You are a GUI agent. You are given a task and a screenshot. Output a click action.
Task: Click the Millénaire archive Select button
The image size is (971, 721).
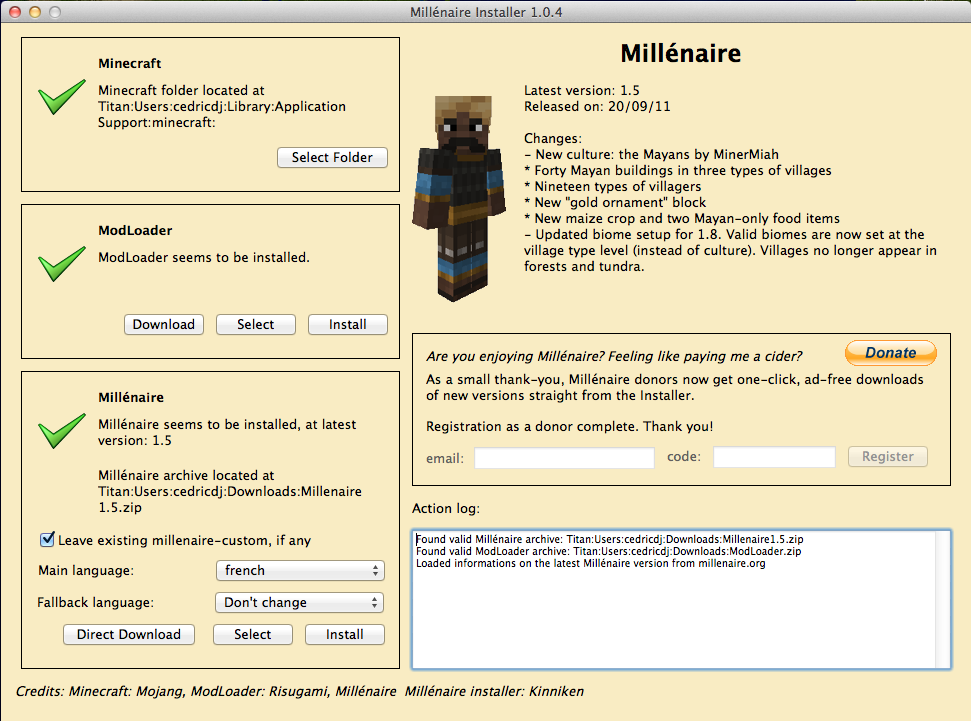pyautogui.click(x=253, y=634)
